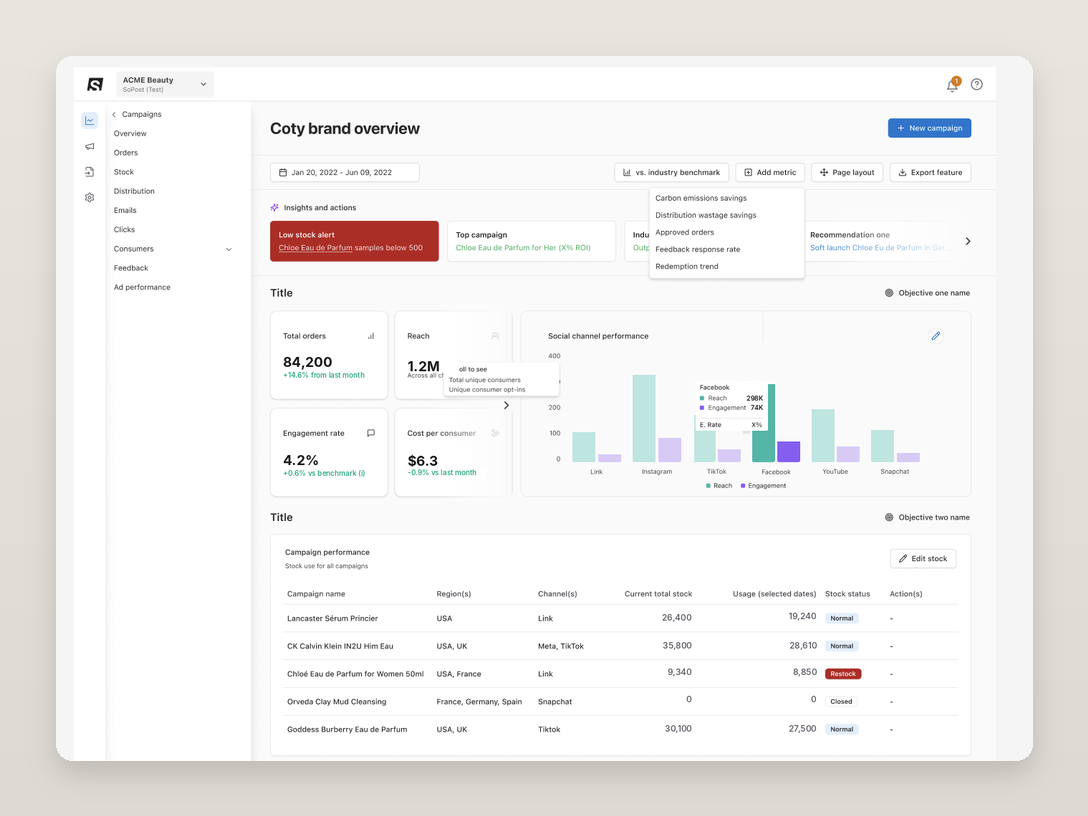Click the Low stock alert card
The height and width of the screenshot is (816, 1088).
click(354, 241)
